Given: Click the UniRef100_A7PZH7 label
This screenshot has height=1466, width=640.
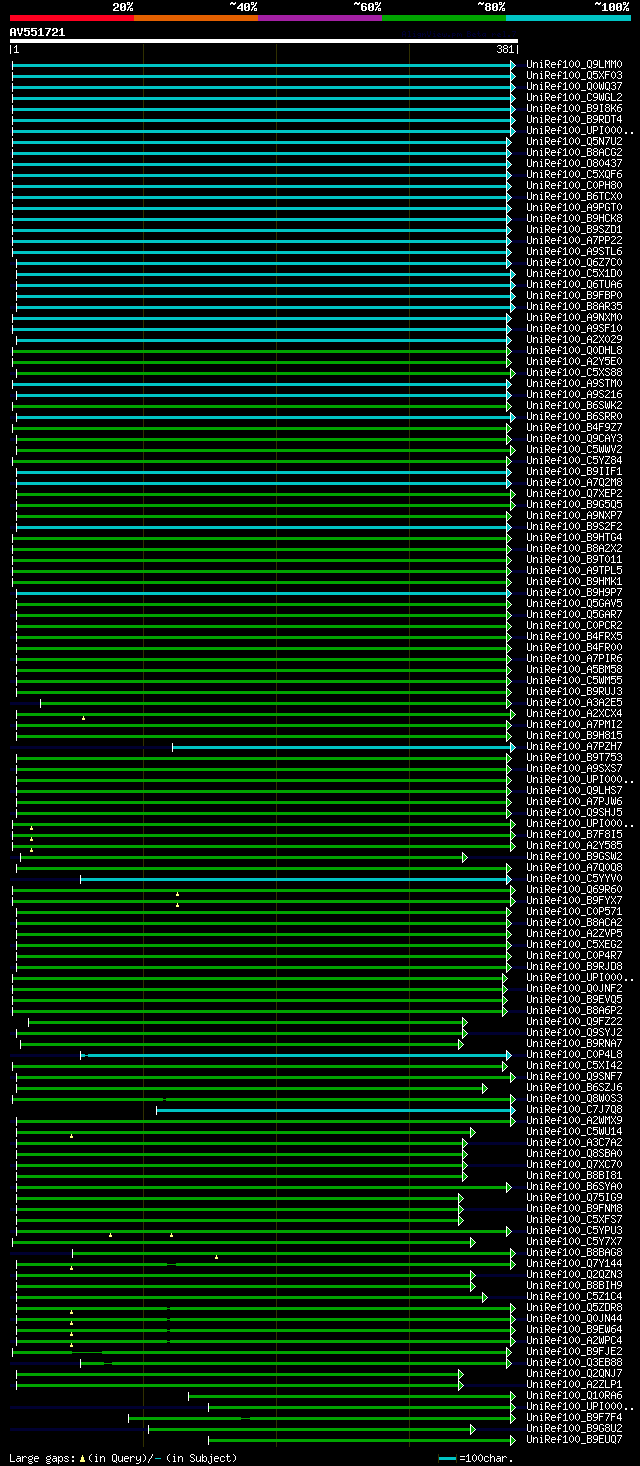Looking at the screenshot, I should pos(574,747).
